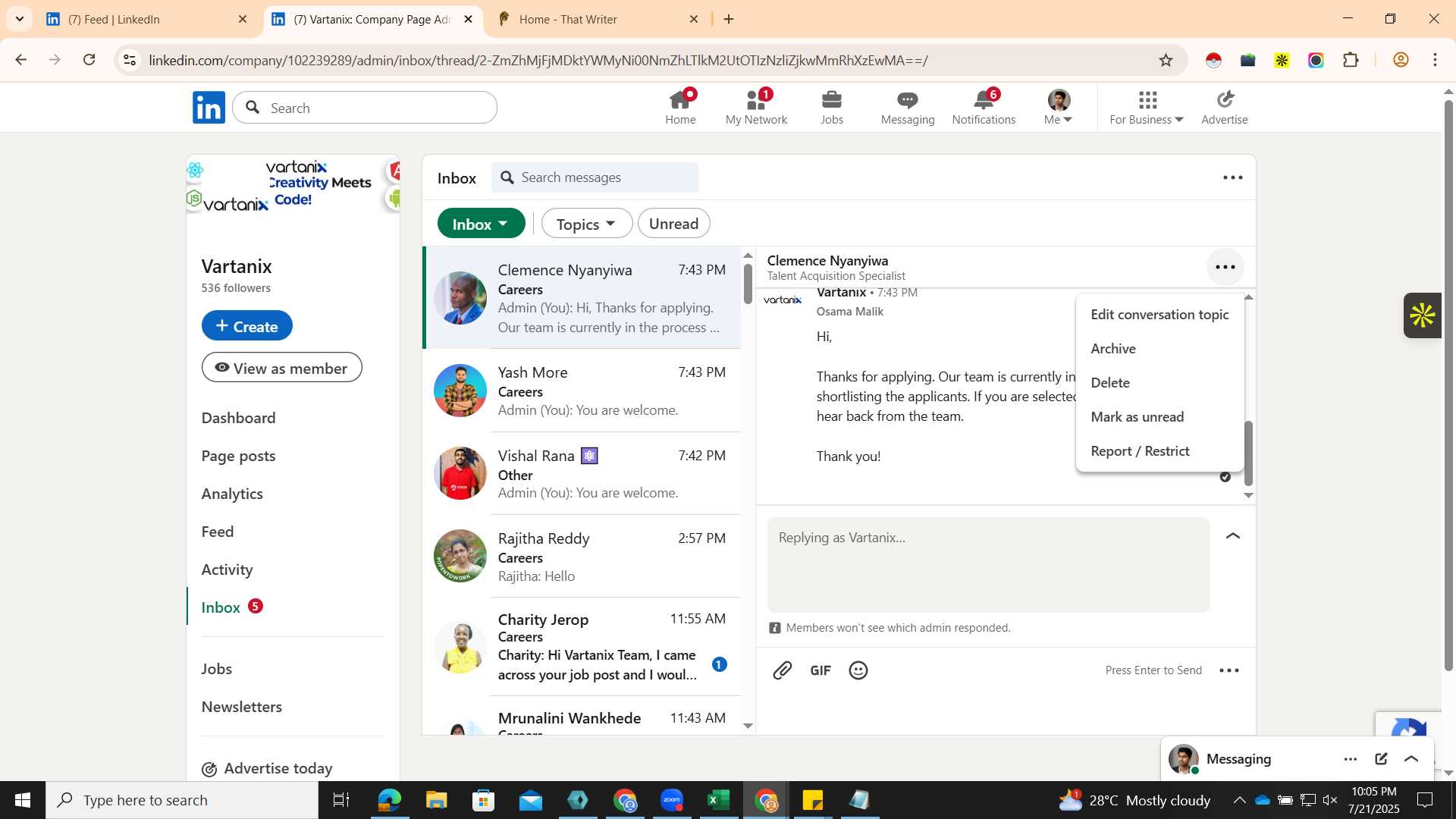Screen dimensions: 1456x819
Task: Open the browser Extensions puzzle icon
Action: click(x=1351, y=60)
